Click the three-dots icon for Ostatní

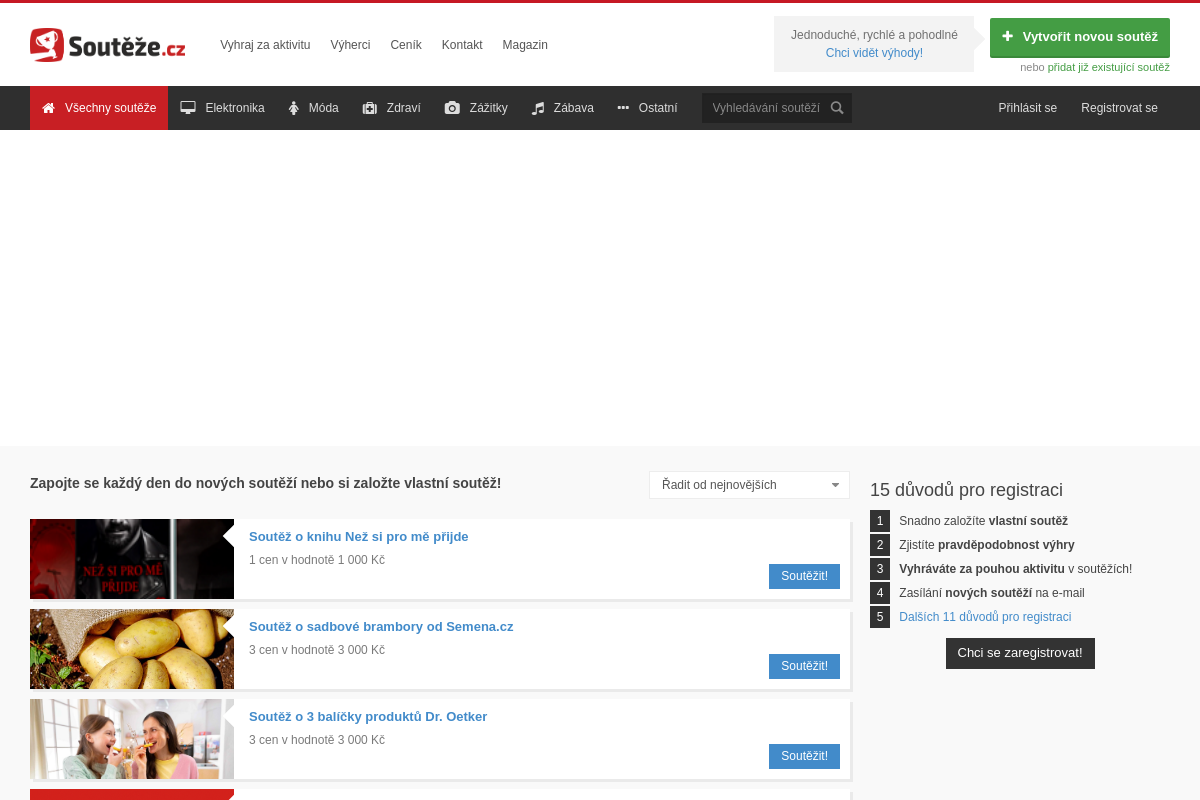pos(623,108)
